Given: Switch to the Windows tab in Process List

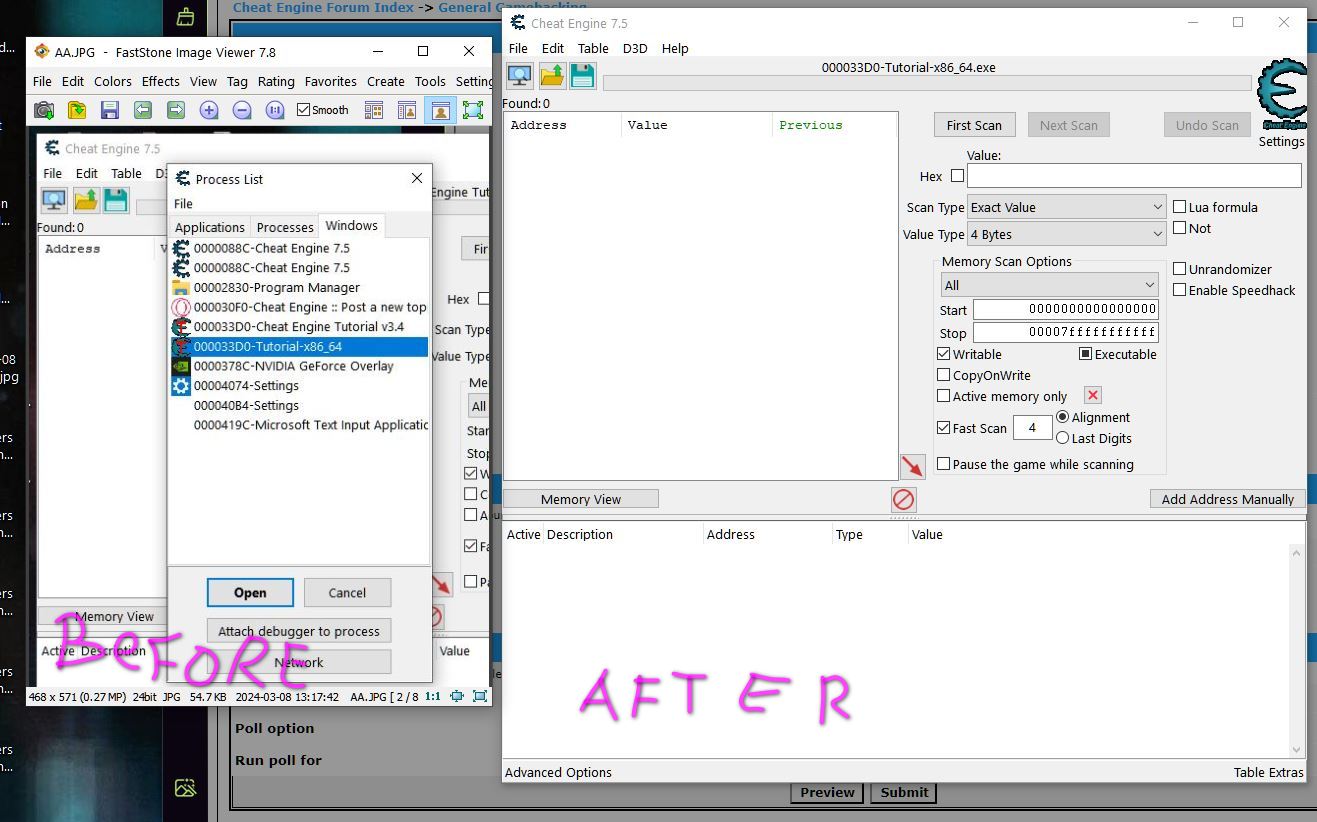Looking at the screenshot, I should [351, 225].
